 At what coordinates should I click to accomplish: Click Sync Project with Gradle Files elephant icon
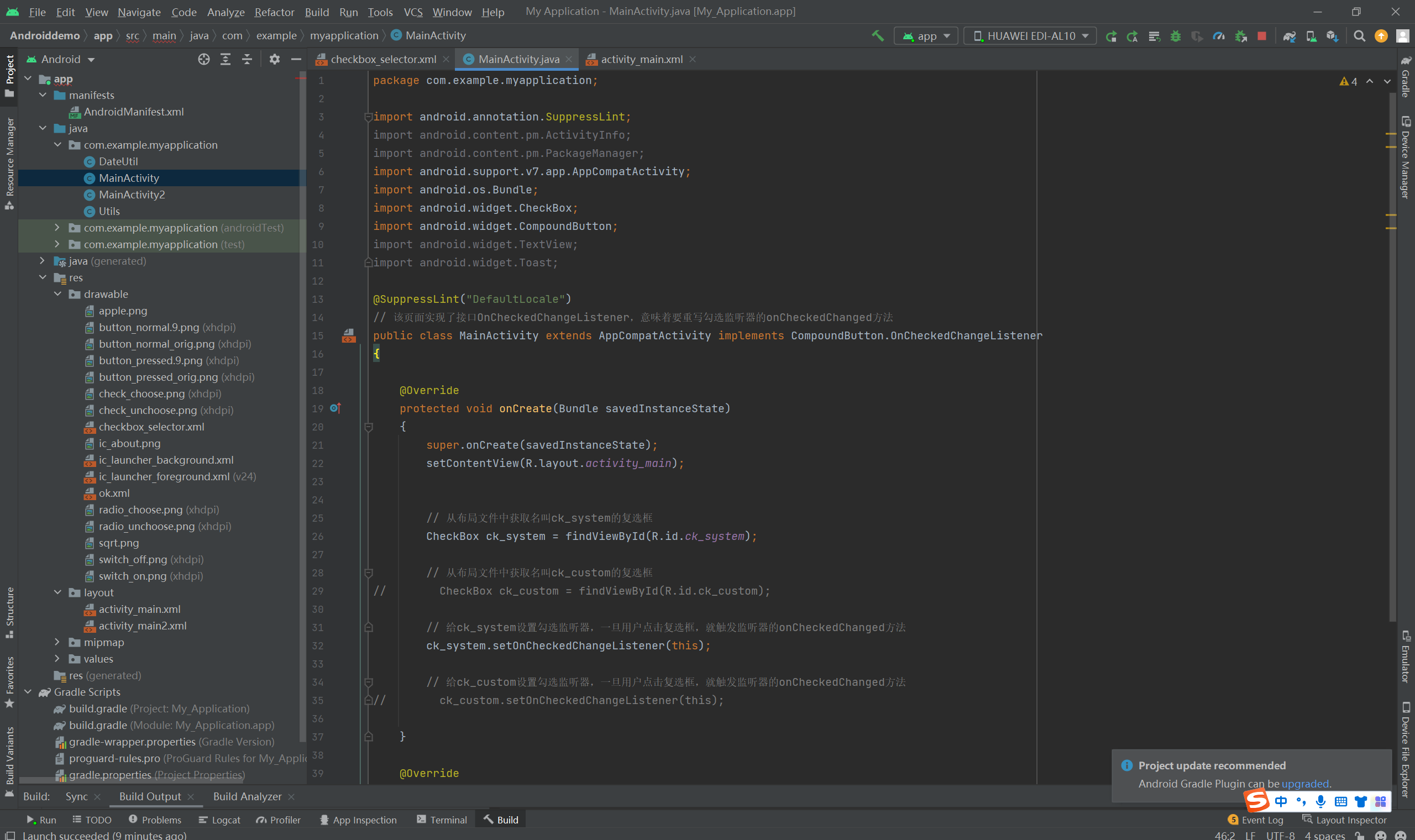(x=1289, y=36)
